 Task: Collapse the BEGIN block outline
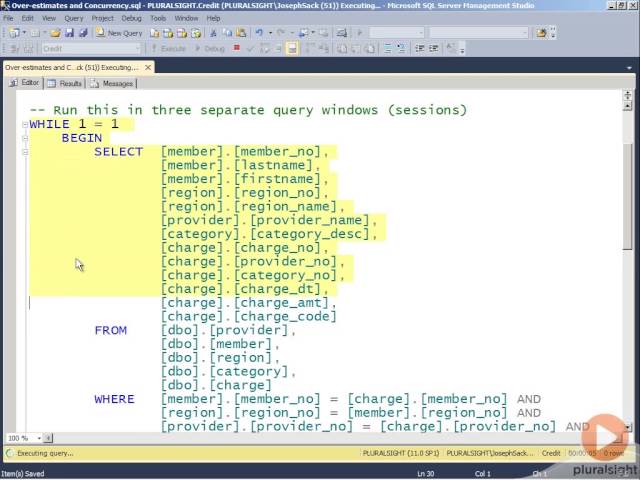[25, 138]
